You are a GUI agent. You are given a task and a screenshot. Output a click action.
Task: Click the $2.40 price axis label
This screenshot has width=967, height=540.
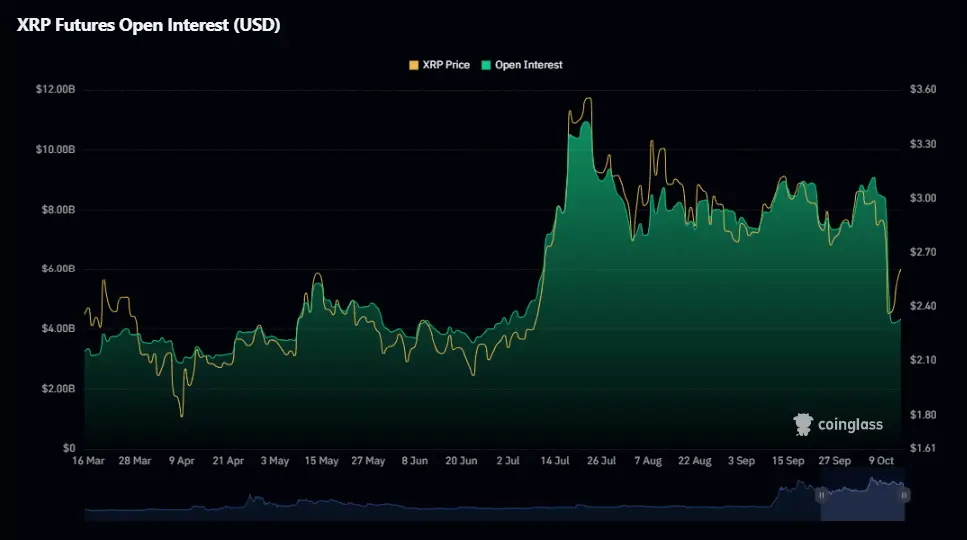tap(923, 306)
